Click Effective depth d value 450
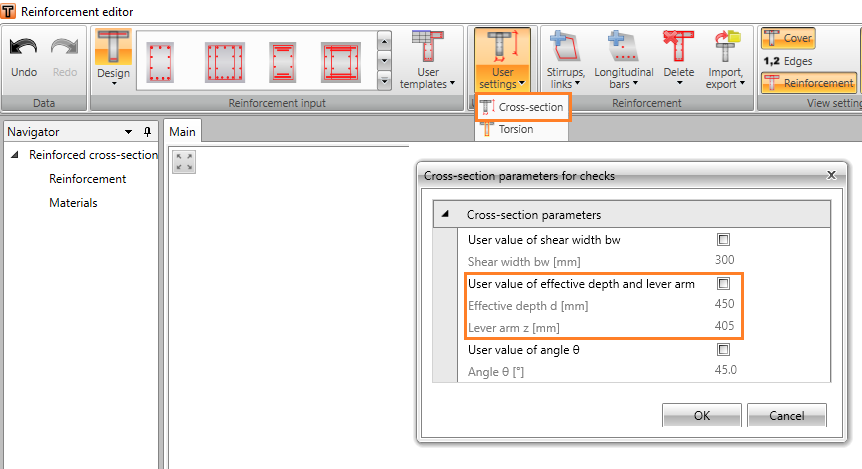 [725, 304]
